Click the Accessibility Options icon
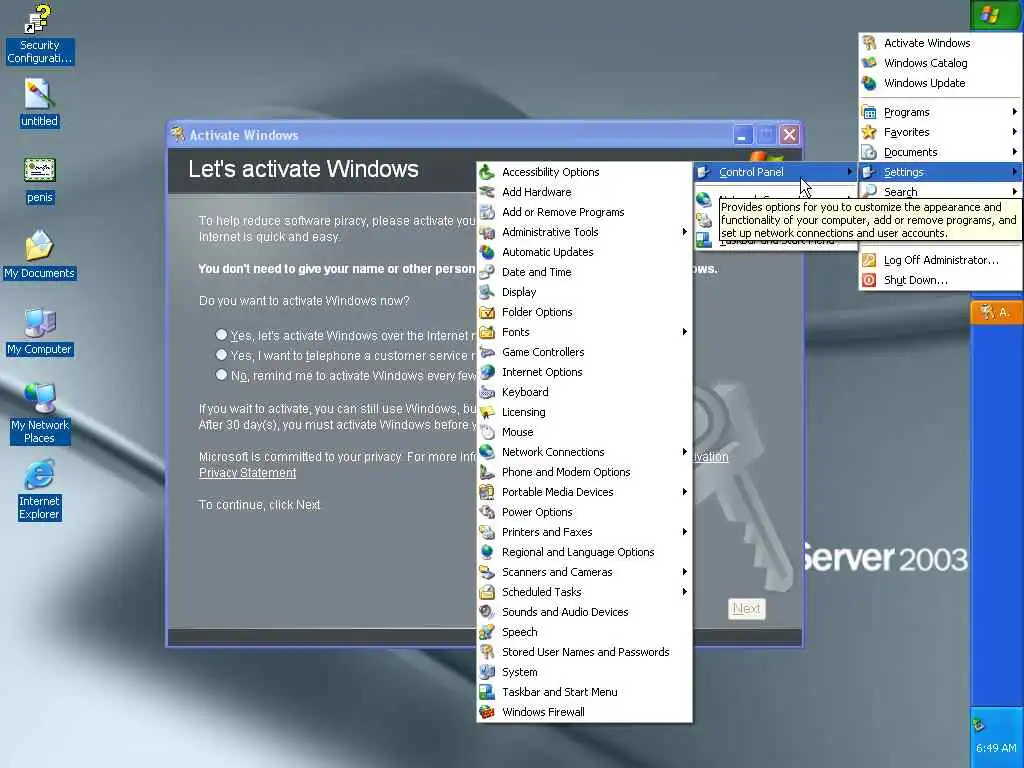Screen dimensions: 1024x768 tap(487, 172)
